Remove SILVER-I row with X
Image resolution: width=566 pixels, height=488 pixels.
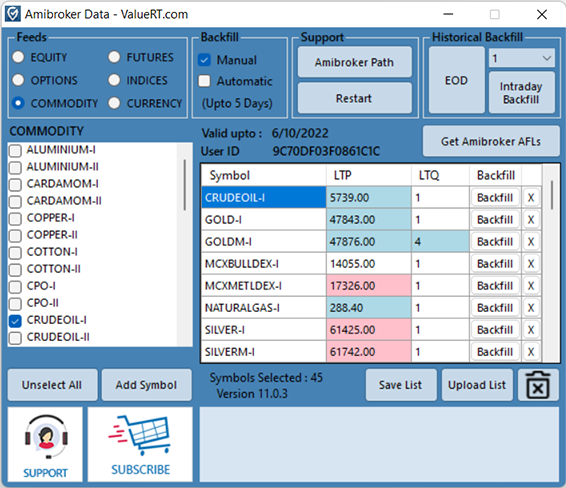coord(531,330)
